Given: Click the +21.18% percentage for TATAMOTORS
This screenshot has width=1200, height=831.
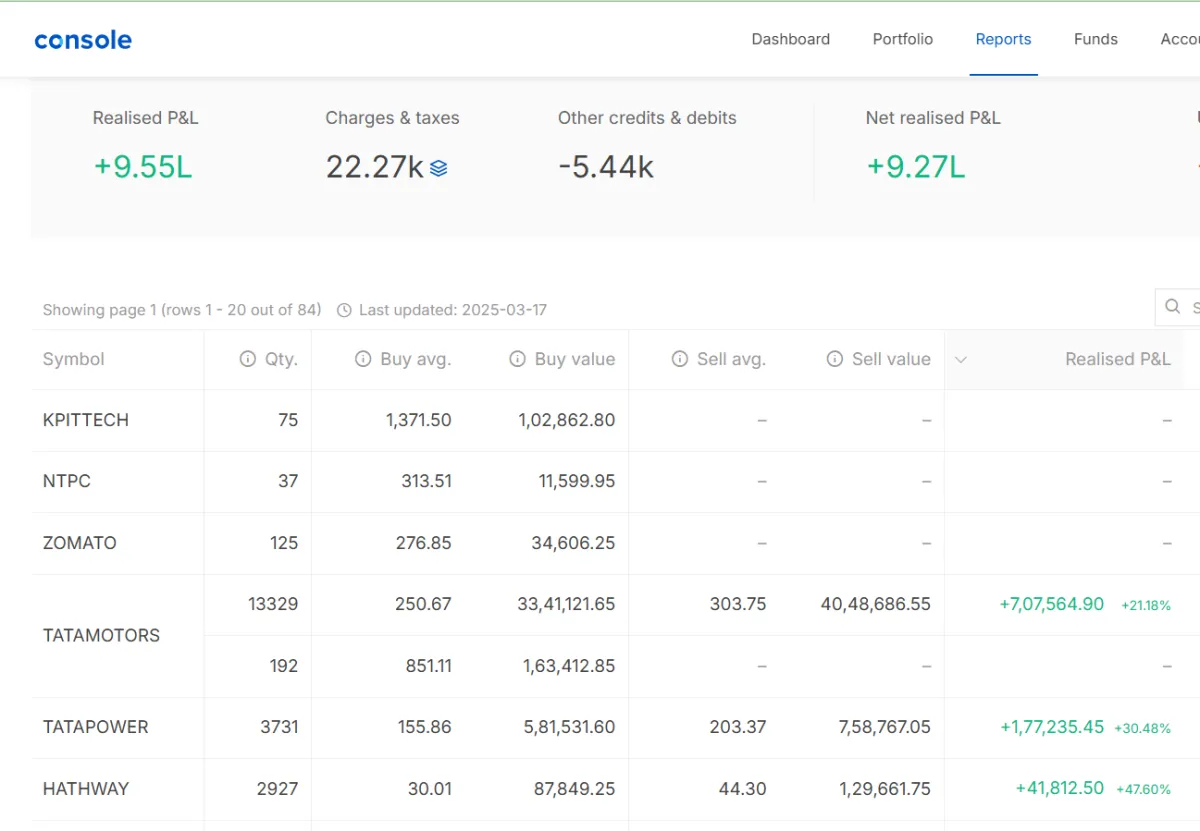Looking at the screenshot, I should [x=1146, y=605].
